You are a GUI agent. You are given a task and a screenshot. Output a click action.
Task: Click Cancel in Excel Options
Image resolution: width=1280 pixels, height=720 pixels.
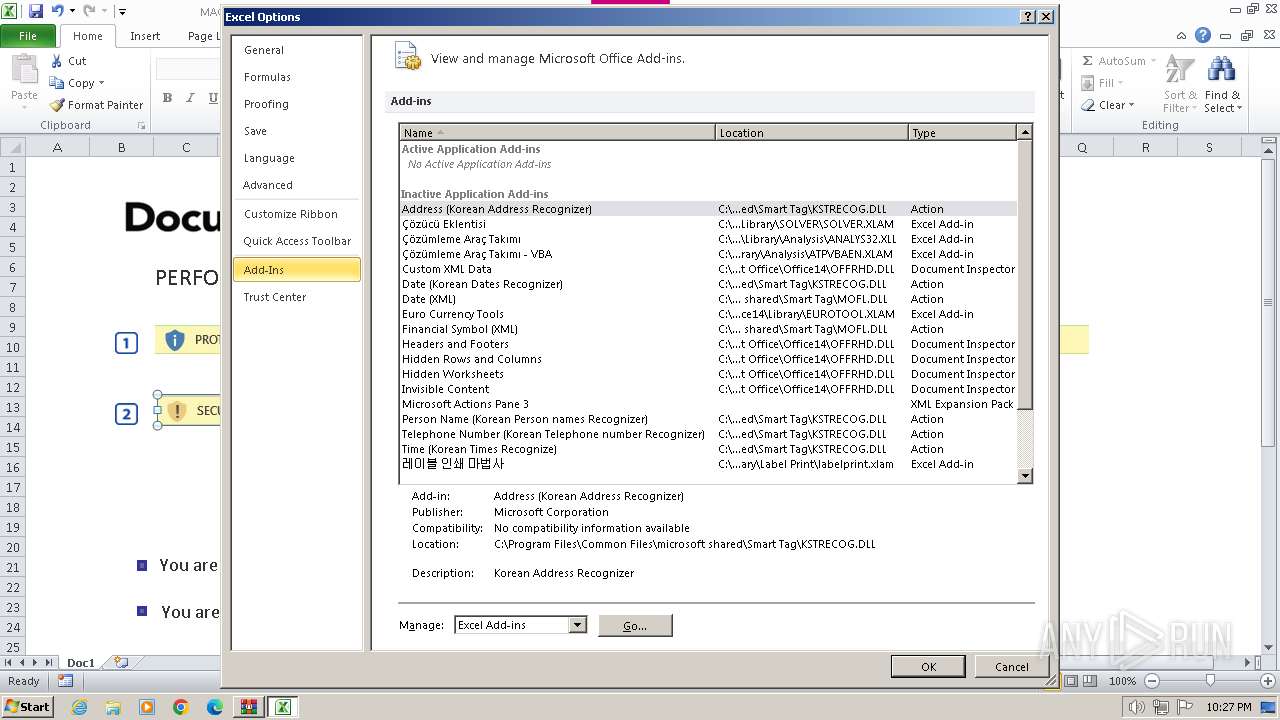tap(1011, 666)
